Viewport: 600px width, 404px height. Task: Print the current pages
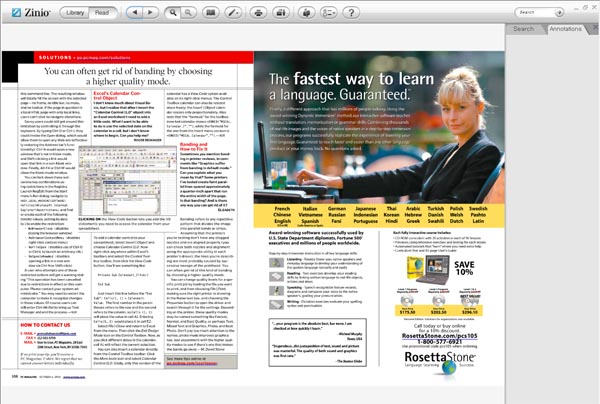pos(258,13)
